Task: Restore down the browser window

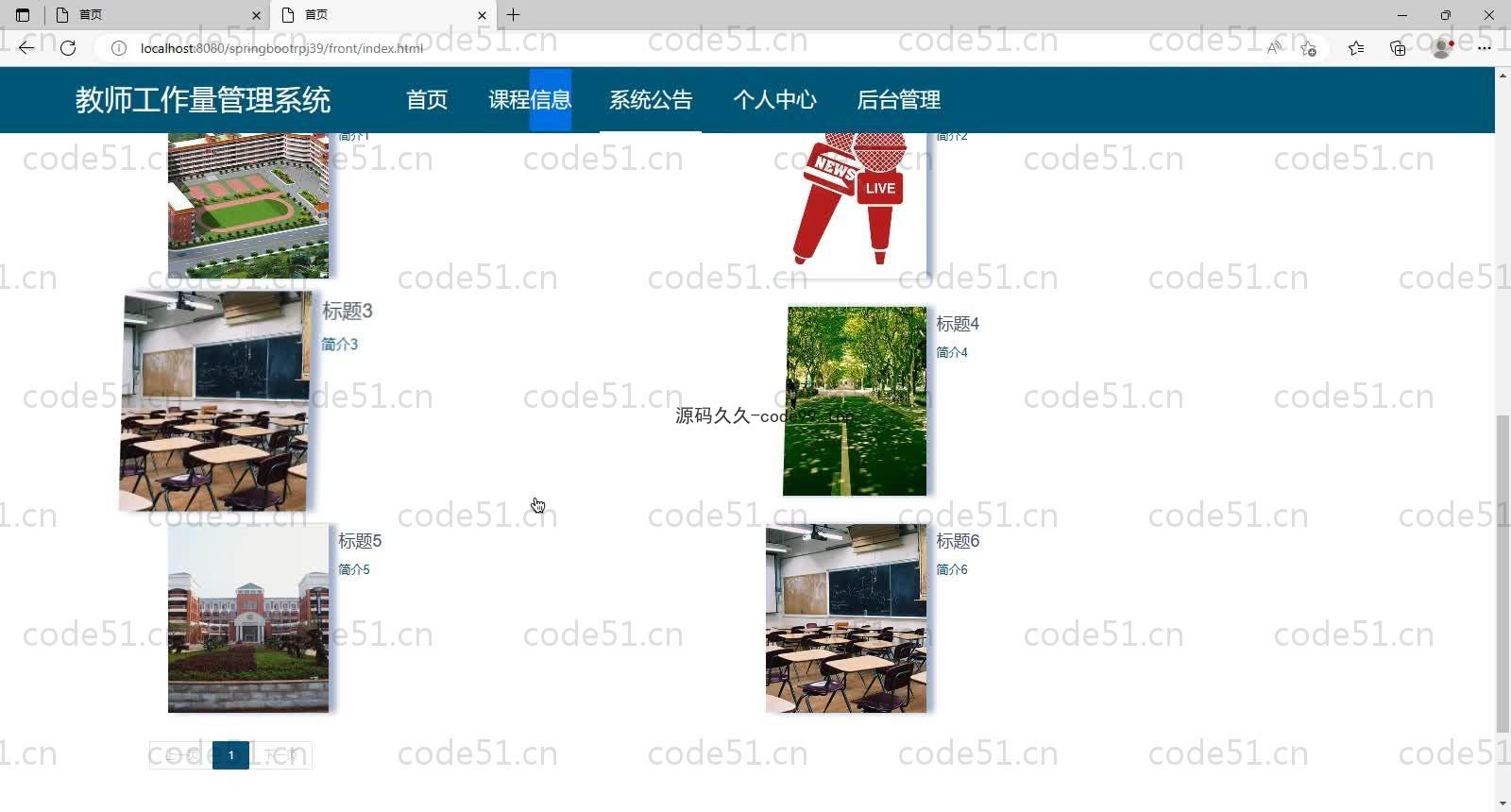Action: click(x=1445, y=15)
